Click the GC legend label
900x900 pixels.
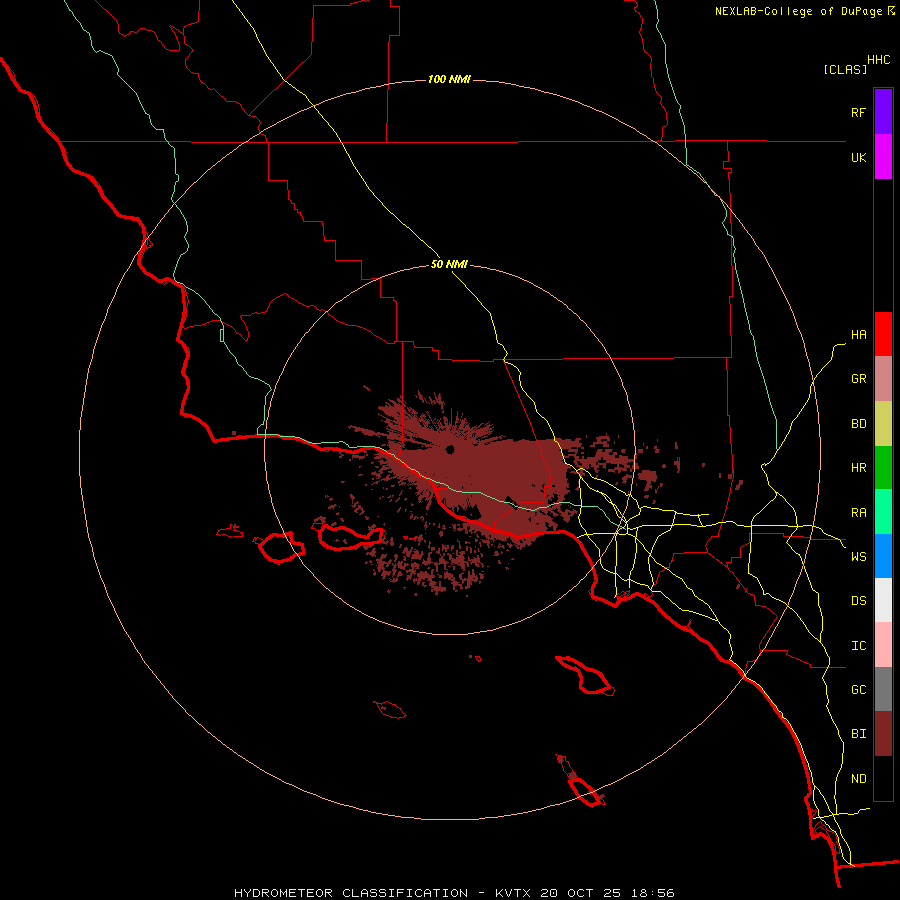coord(858,690)
